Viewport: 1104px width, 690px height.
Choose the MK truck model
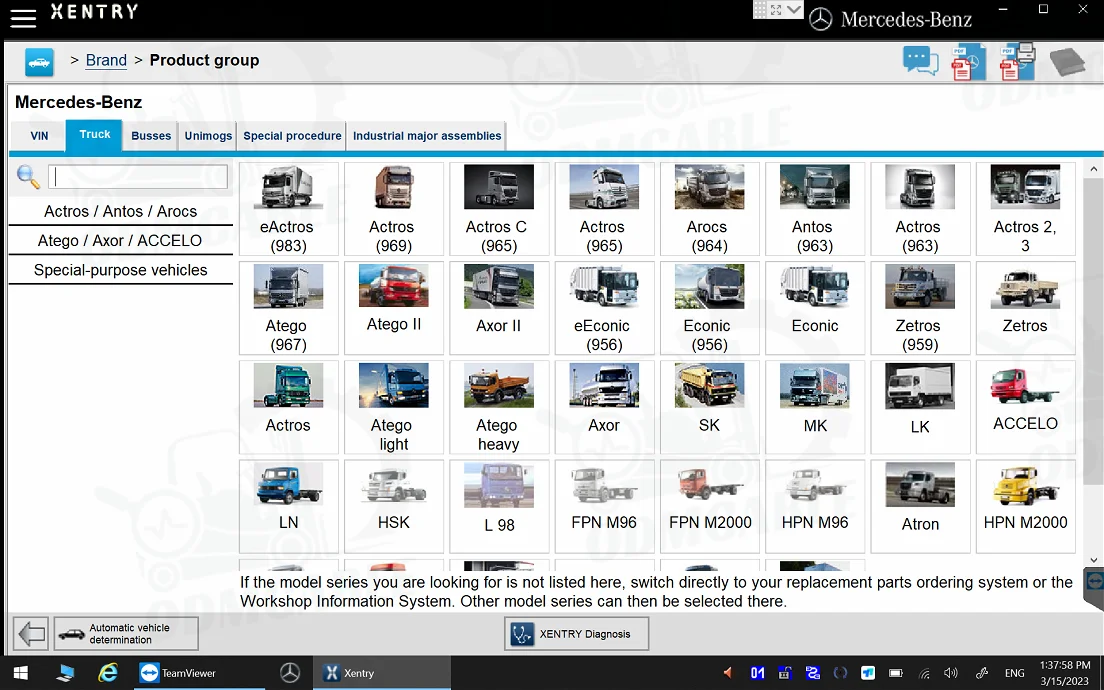[x=815, y=407]
